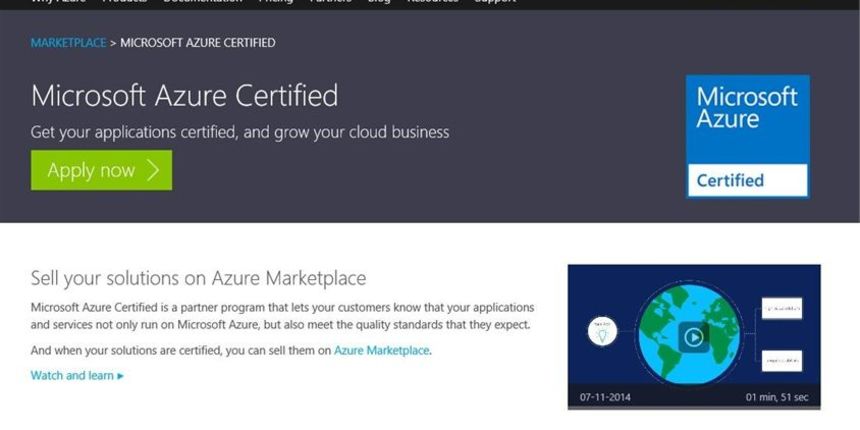The height and width of the screenshot is (430, 860).
Task: Click the Sell your solutions on Azure Marketplace heading
Action: 199,278
